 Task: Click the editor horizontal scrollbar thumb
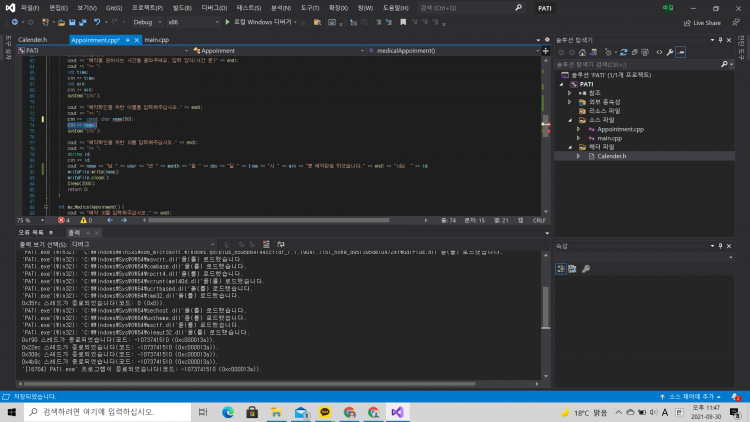269,221
